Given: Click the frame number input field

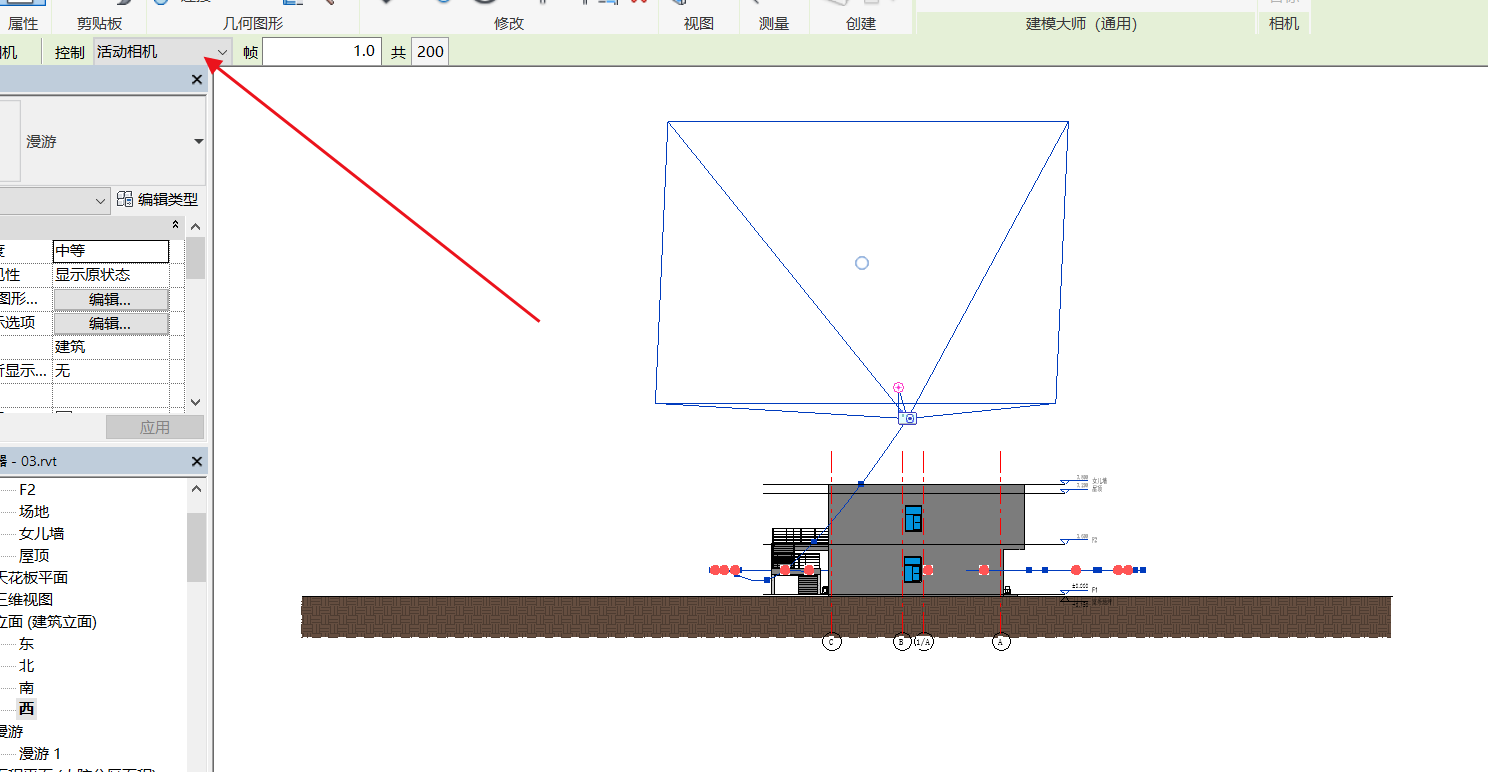Looking at the screenshot, I should (321, 52).
